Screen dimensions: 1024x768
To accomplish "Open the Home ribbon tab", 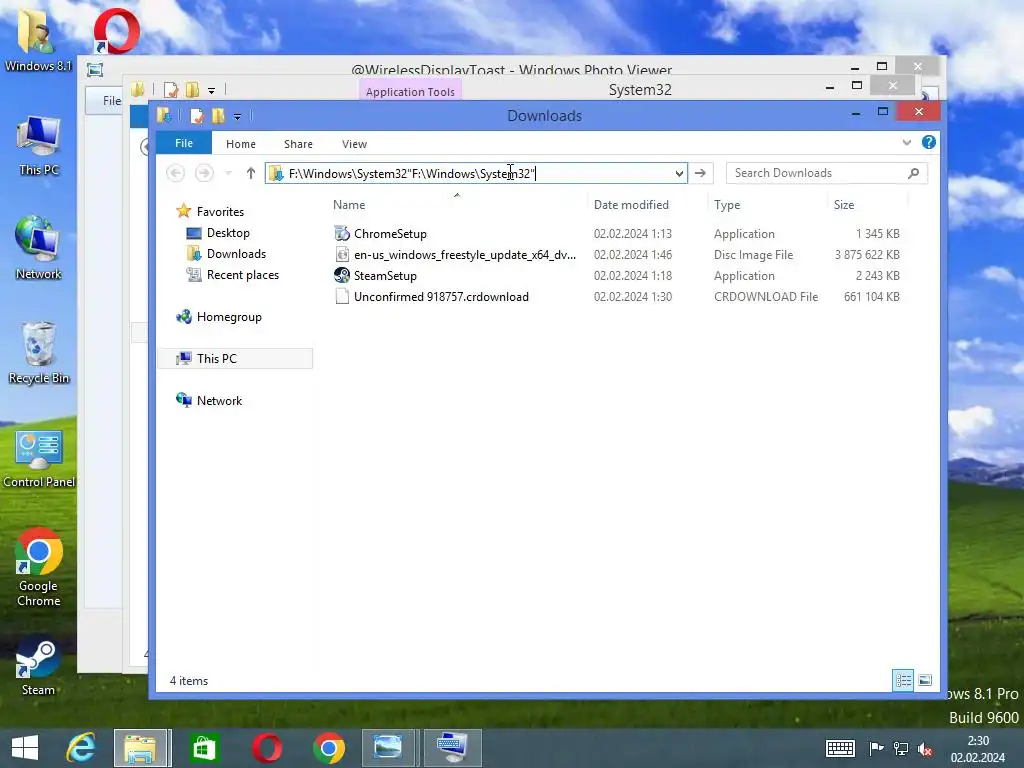I will (x=241, y=144).
